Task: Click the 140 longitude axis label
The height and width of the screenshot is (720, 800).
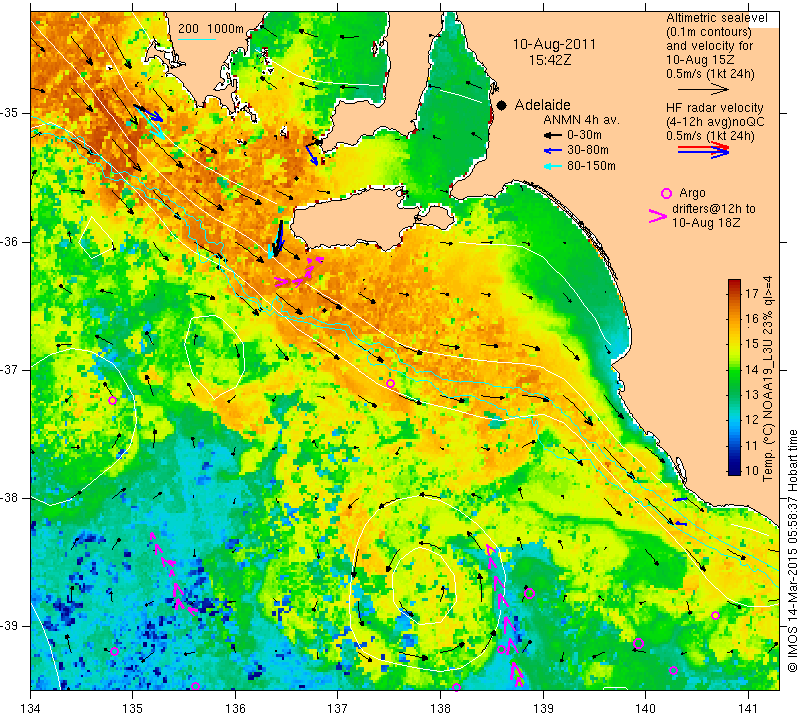Action: click(x=645, y=709)
